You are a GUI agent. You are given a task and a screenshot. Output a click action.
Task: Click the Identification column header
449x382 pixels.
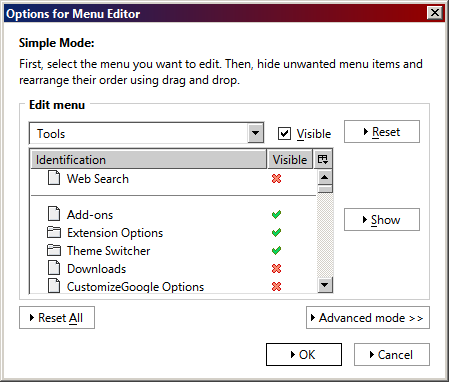click(x=149, y=159)
